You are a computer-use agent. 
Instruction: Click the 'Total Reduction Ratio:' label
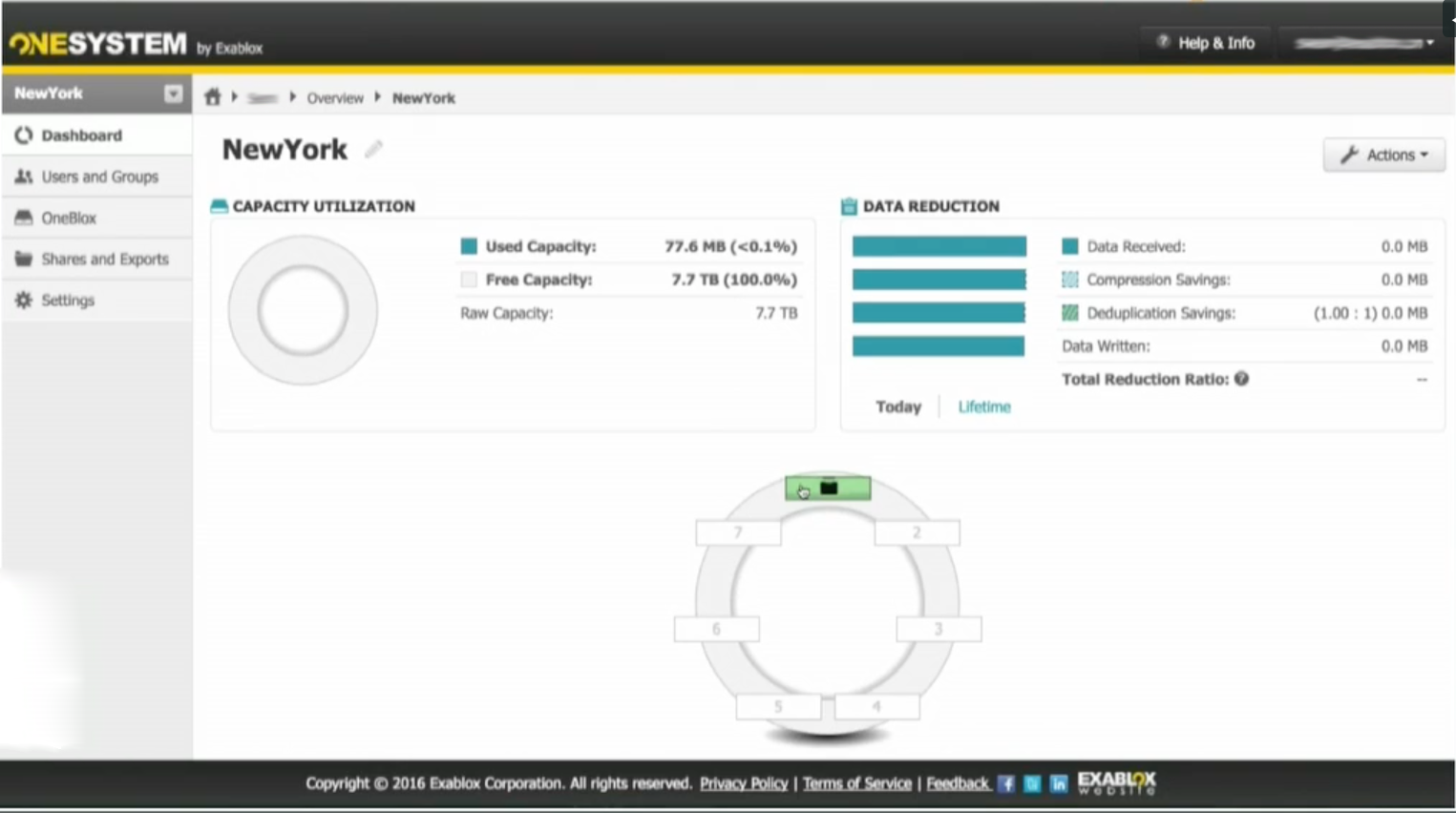point(1145,379)
